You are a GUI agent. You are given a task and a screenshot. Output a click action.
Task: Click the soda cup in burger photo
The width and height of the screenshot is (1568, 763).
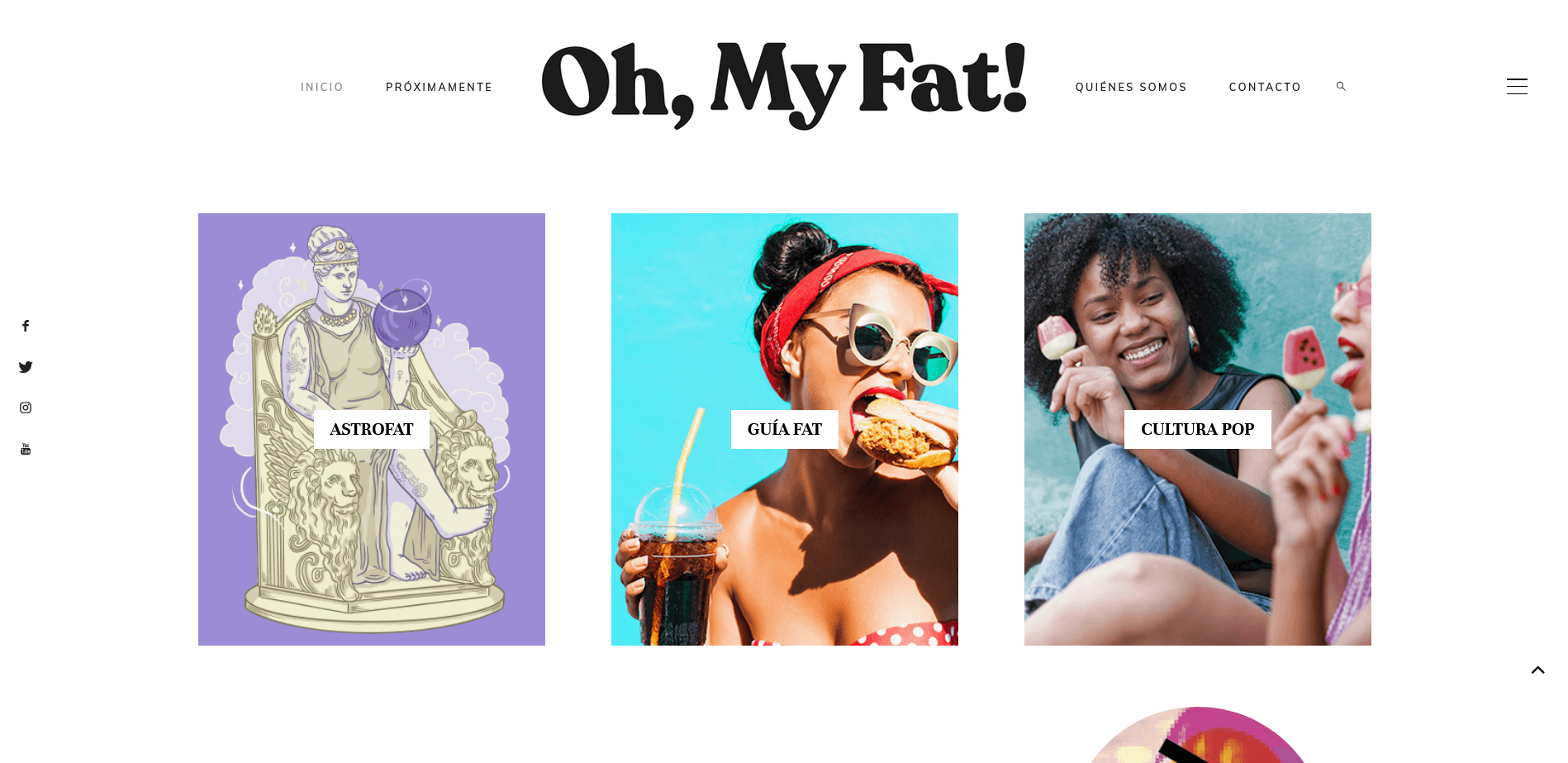point(673,570)
